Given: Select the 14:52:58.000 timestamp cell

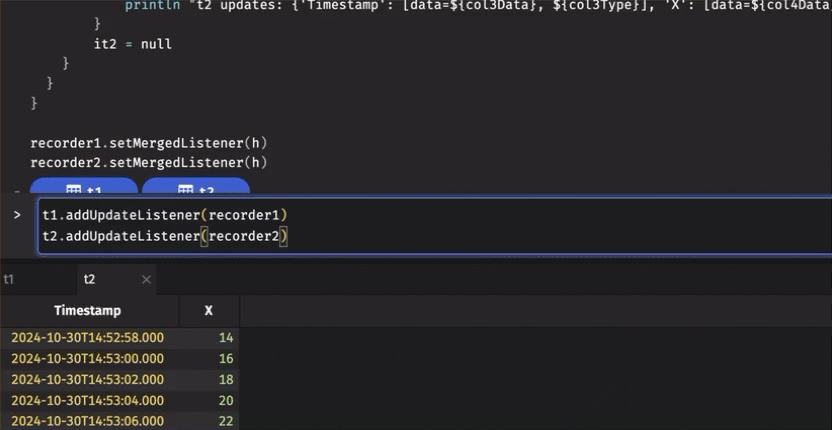Looking at the screenshot, I should click(x=88, y=338).
